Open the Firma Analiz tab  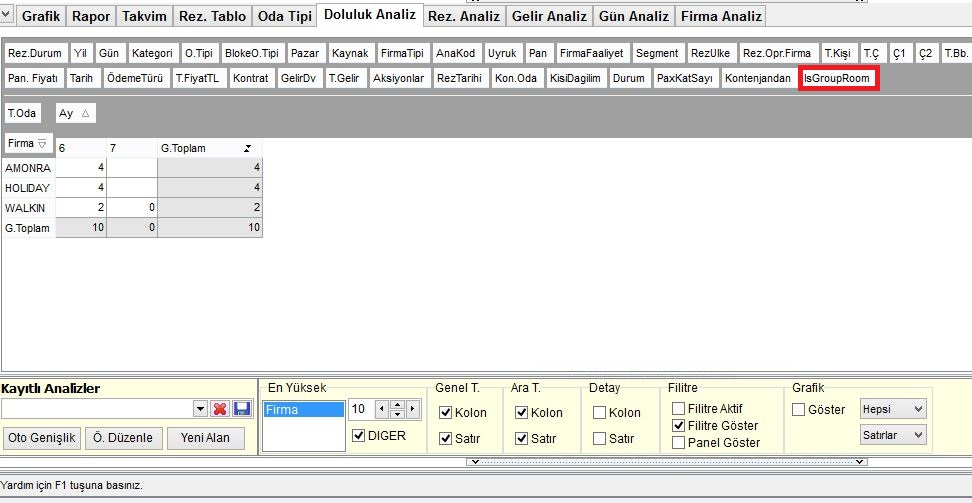click(x=720, y=16)
